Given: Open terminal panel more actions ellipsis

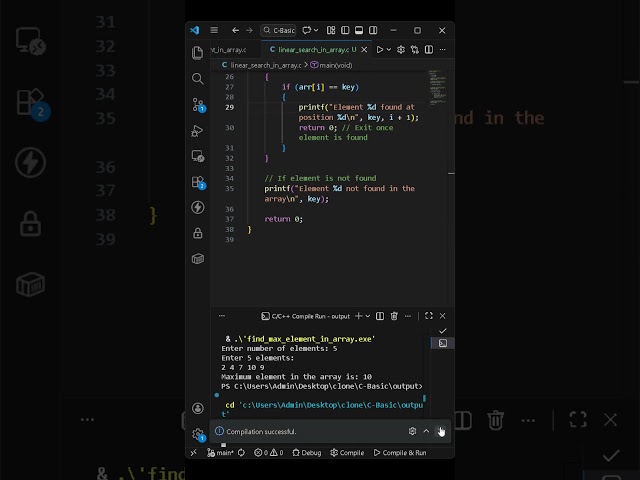Looking at the screenshot, I should click(408, 316).
